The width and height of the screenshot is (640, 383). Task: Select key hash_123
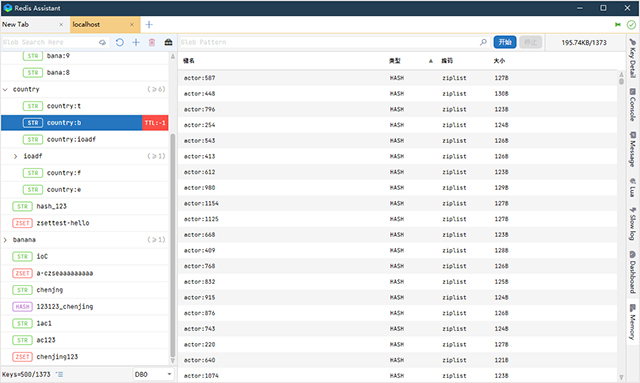(84, 207)
